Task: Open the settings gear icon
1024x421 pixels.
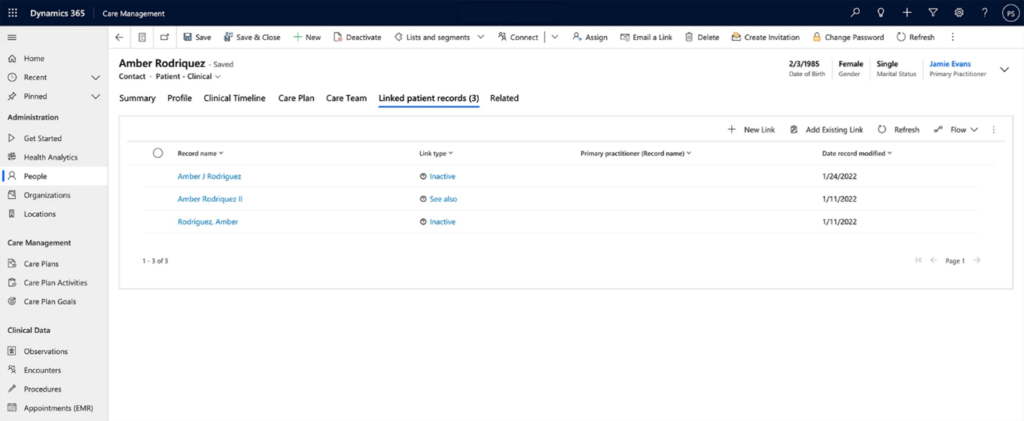Action: (x=959, y=13)
